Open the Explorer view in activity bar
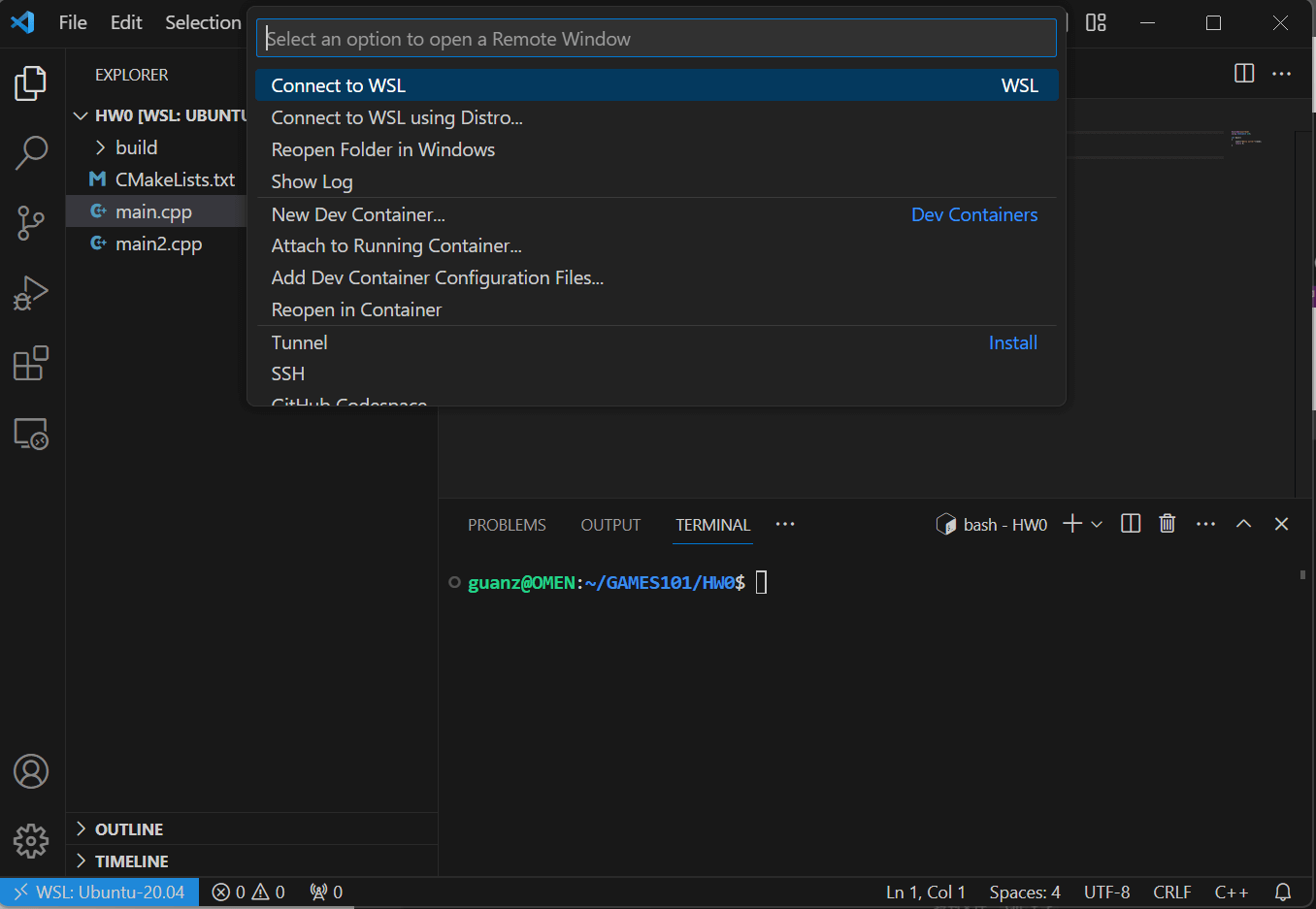Screen dimensions: 1316x909 (x=31, y=83)
